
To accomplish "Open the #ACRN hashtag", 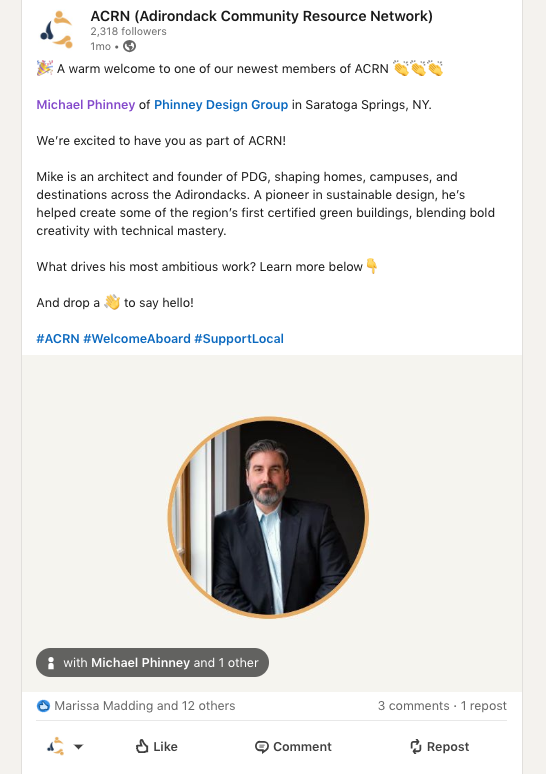I will (58, 339).
